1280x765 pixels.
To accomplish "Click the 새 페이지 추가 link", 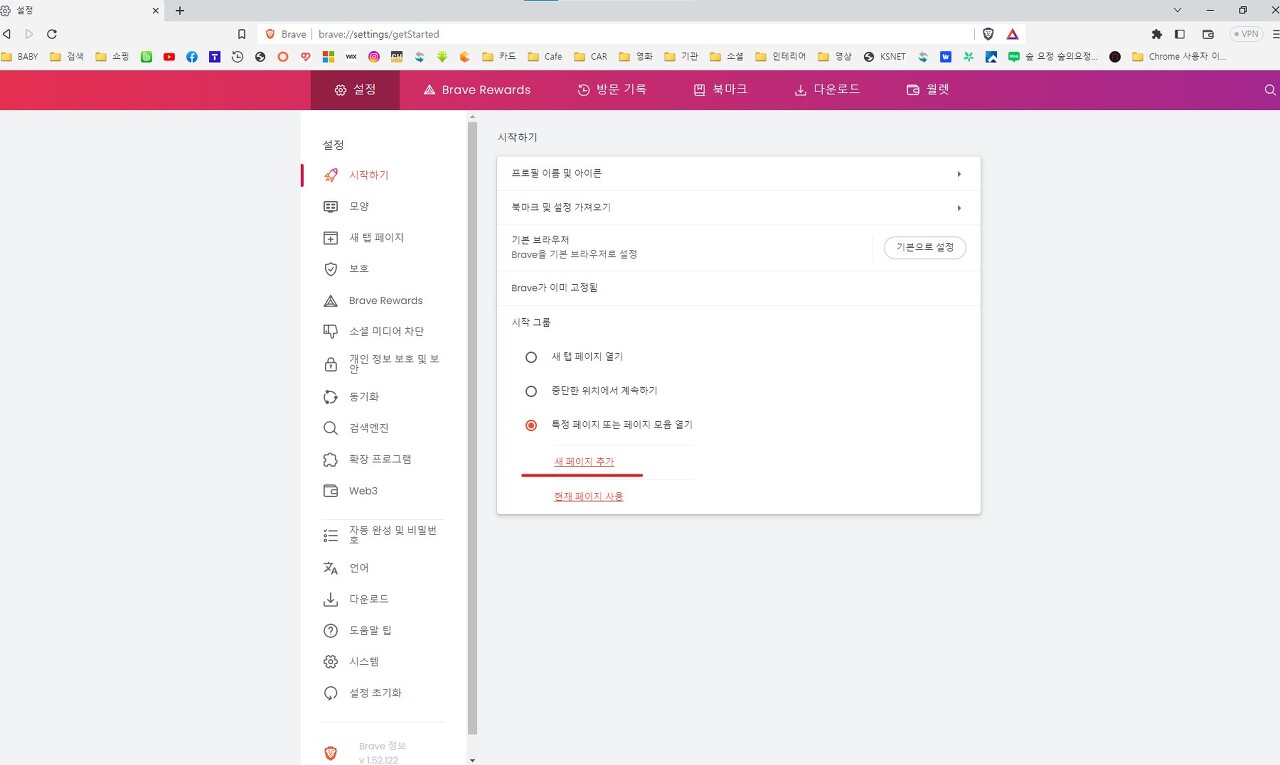I will click(584, 462).
